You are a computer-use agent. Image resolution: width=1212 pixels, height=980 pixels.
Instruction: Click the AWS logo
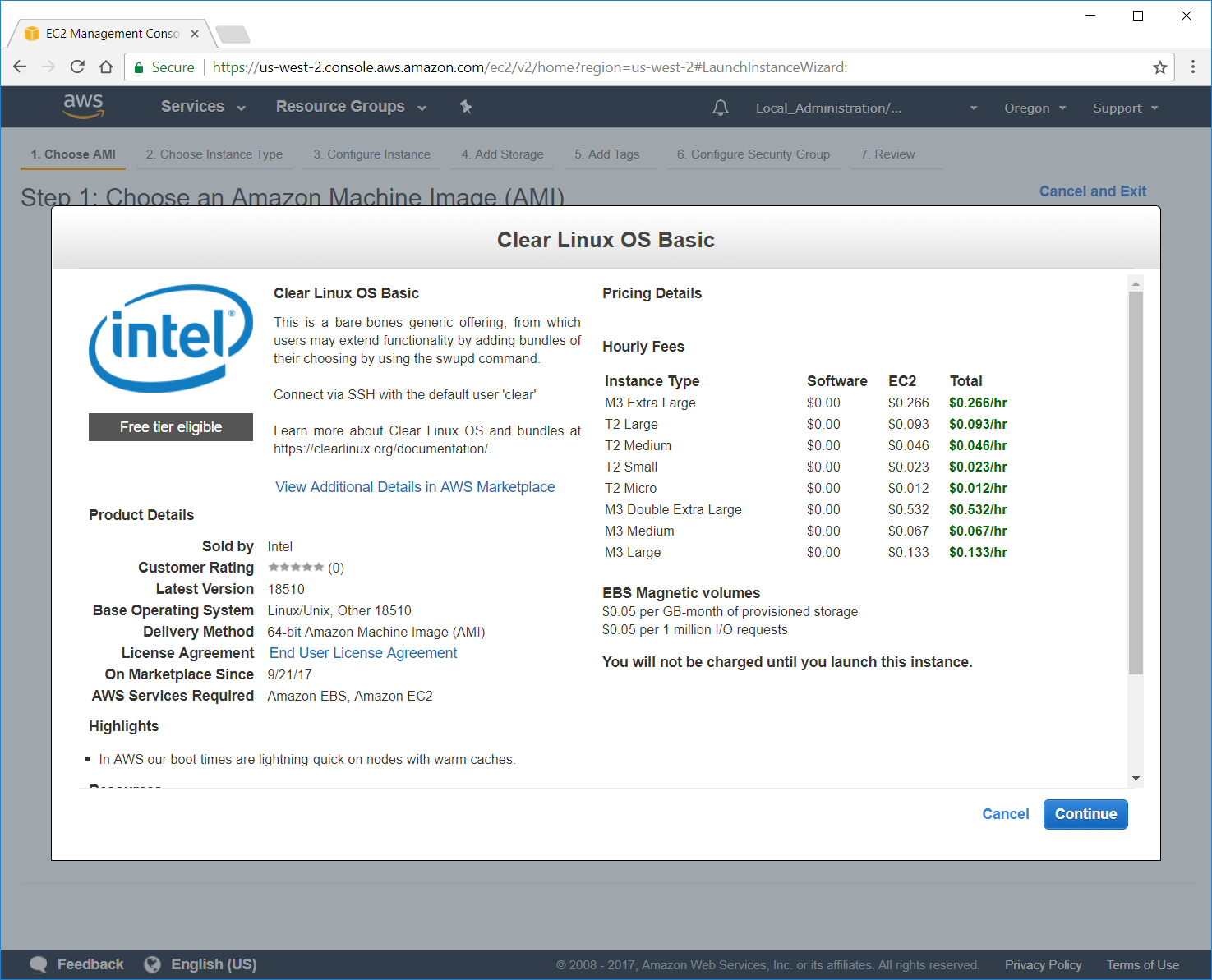[83, 106]
